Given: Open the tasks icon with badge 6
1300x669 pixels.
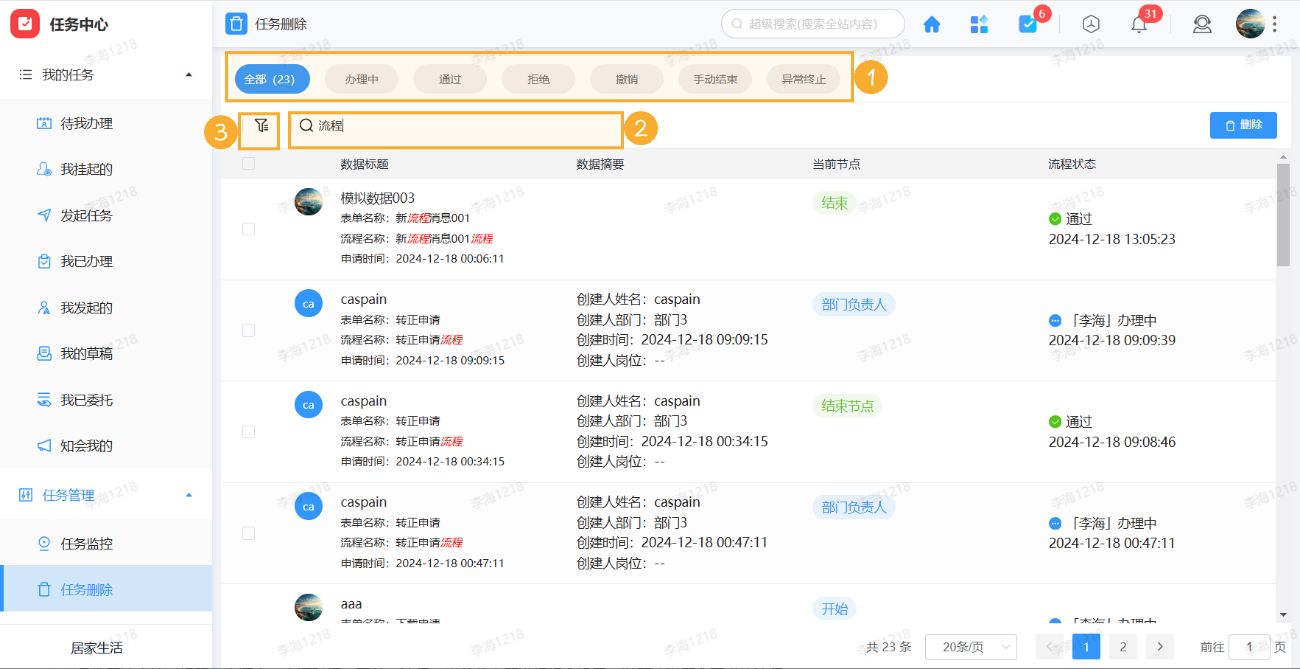Looking at the screenshot, I should (x=1029, y=23).
